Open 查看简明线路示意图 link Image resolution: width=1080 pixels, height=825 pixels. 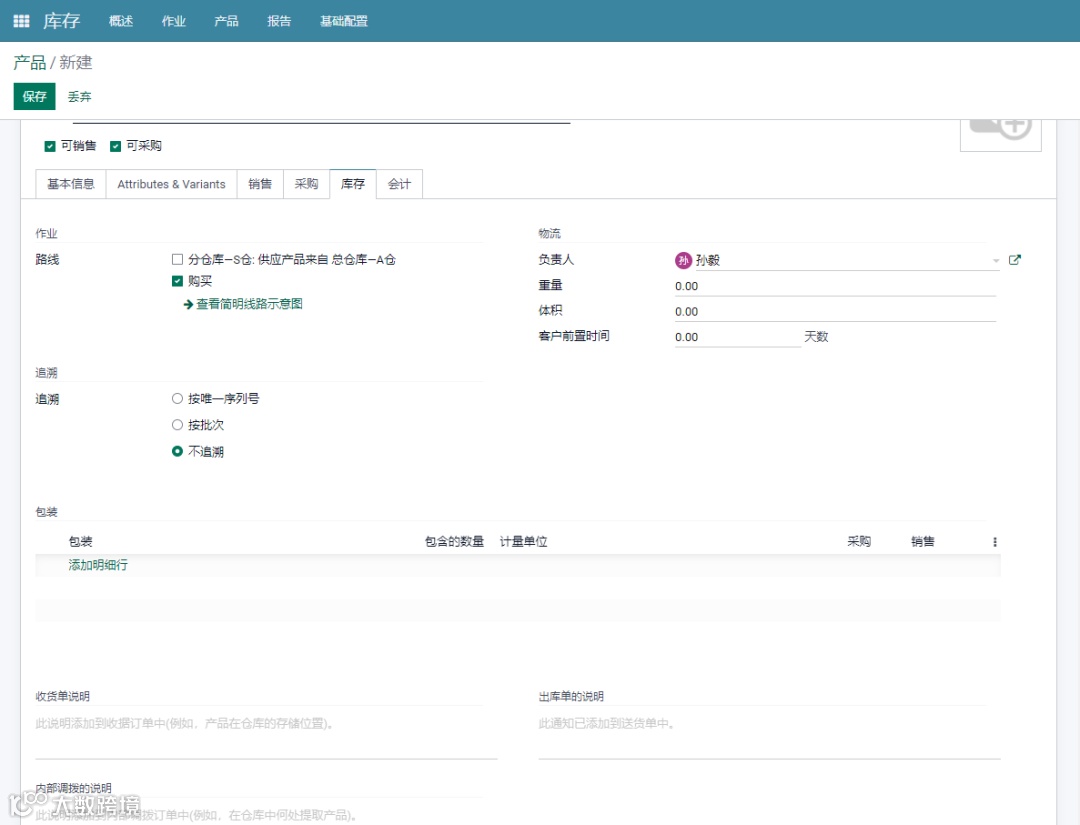coord(249,304)
